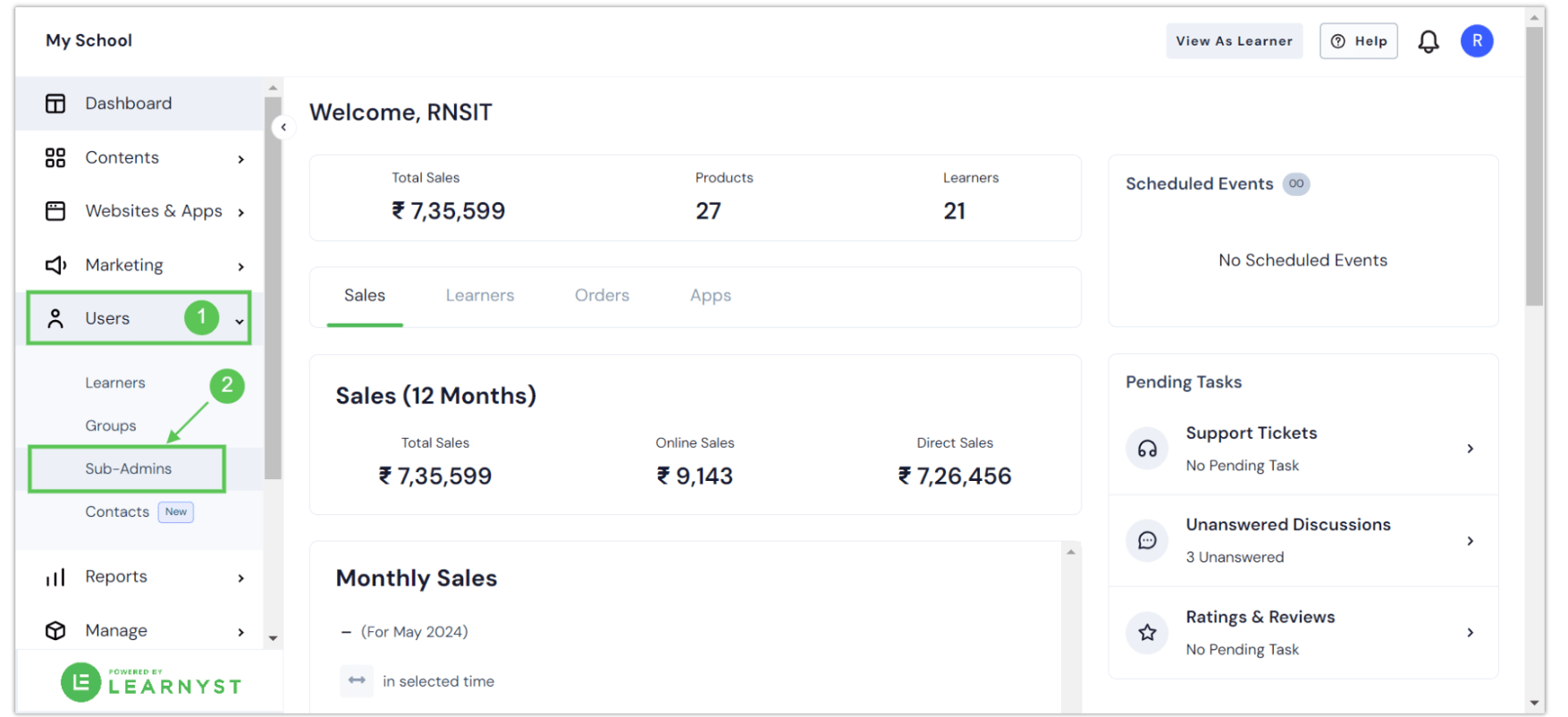Viewport: 1568px width, 717px height.
Task: Switch to the Orders tab
Action: coord(602,296)
